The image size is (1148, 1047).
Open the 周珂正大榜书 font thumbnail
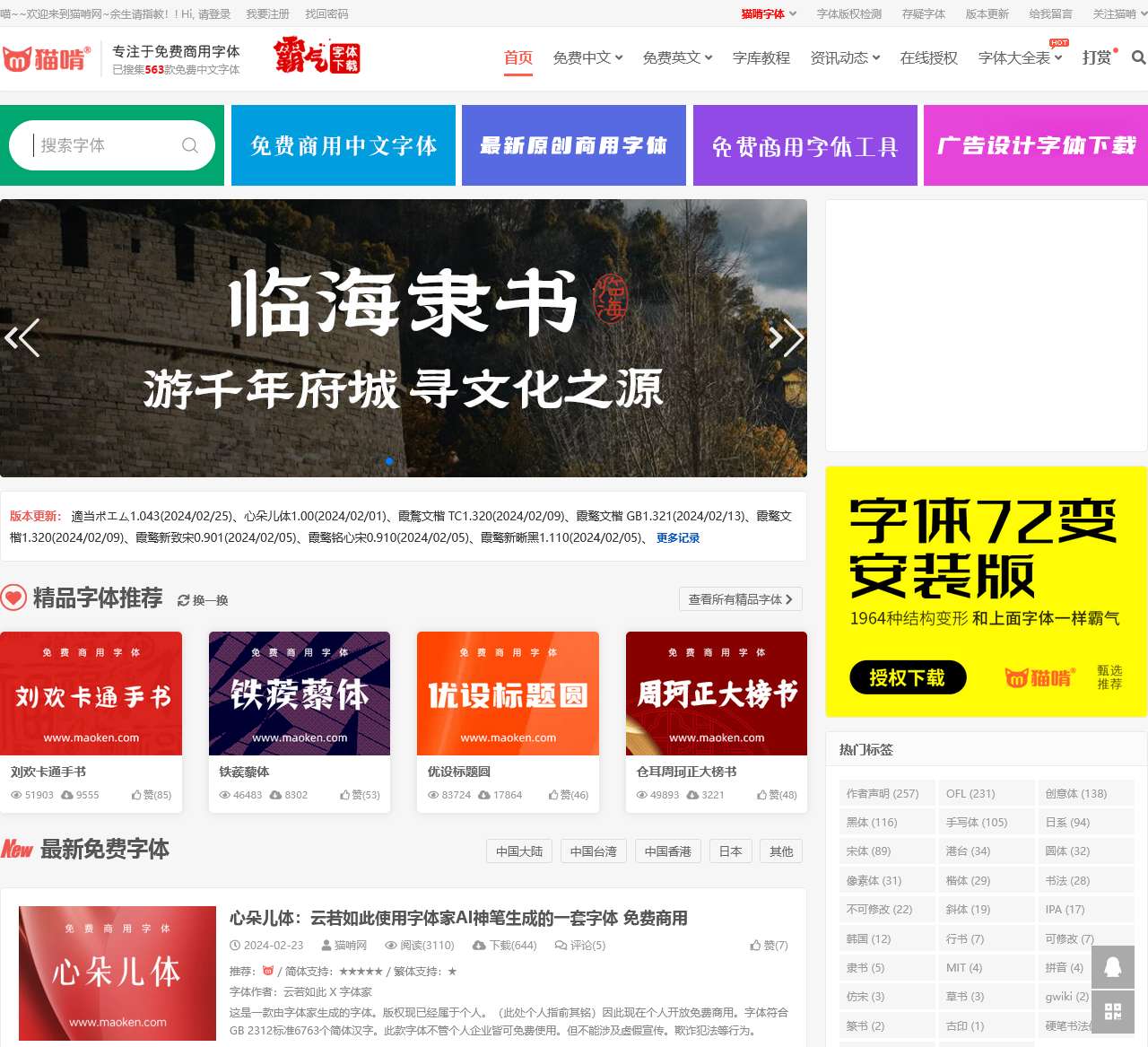coord(717,694)
